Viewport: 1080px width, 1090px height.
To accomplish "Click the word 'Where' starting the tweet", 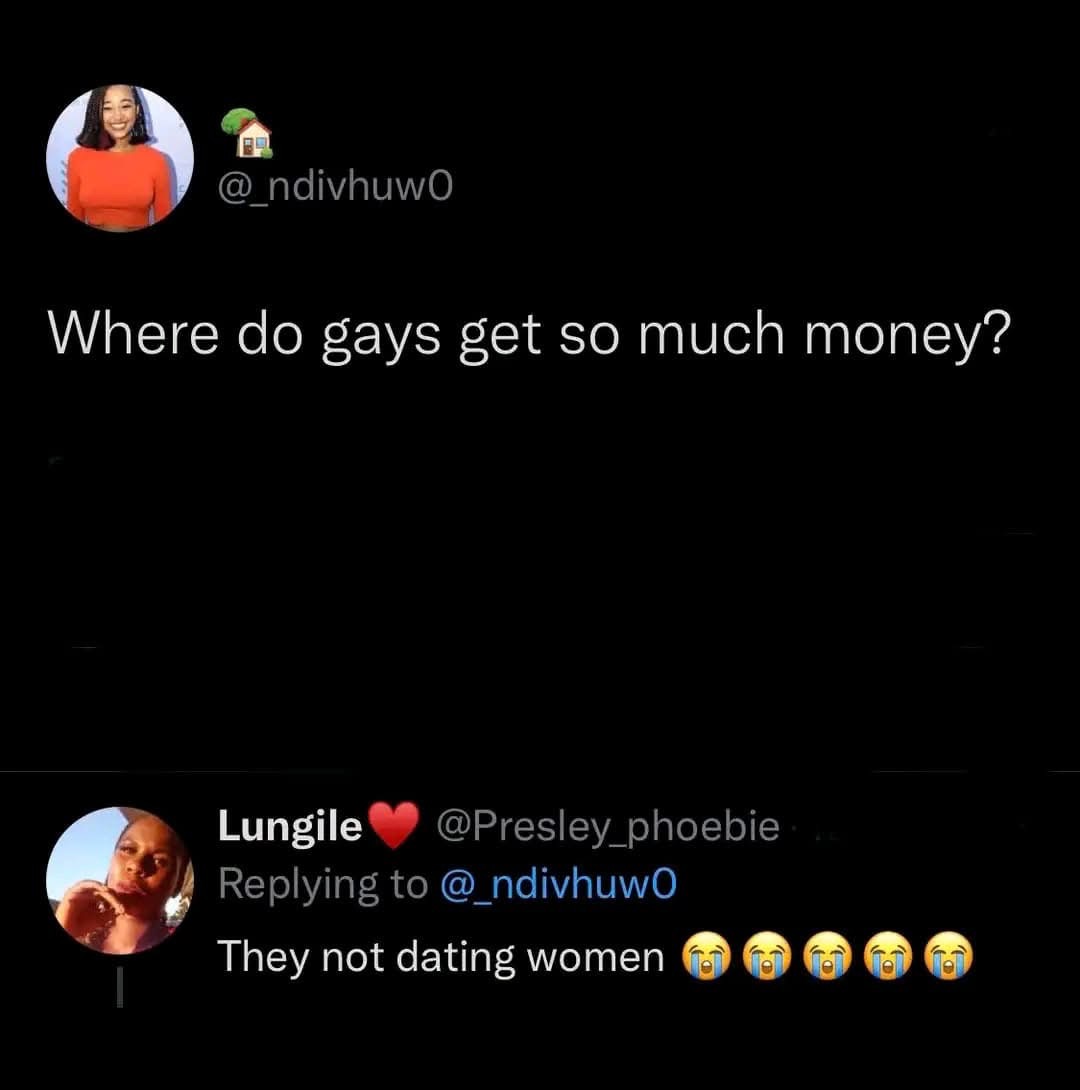I will (133, 332).
